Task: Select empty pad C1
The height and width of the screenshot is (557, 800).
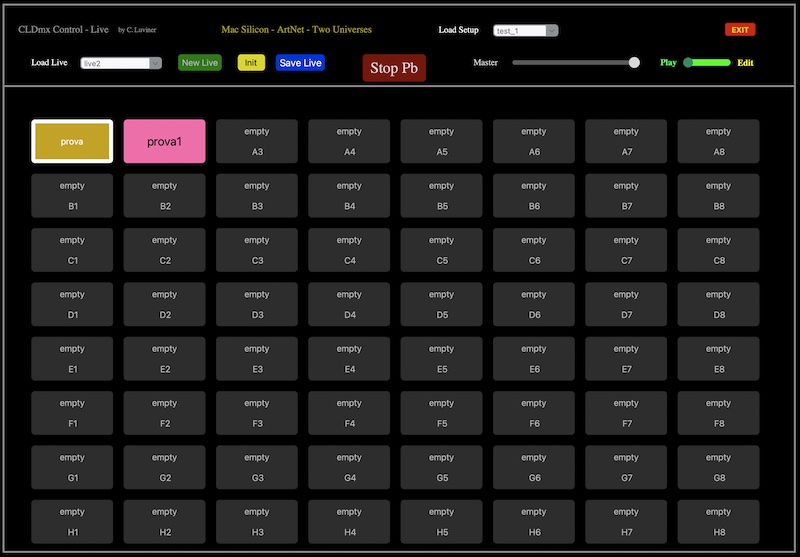Action: pos(72,250)
